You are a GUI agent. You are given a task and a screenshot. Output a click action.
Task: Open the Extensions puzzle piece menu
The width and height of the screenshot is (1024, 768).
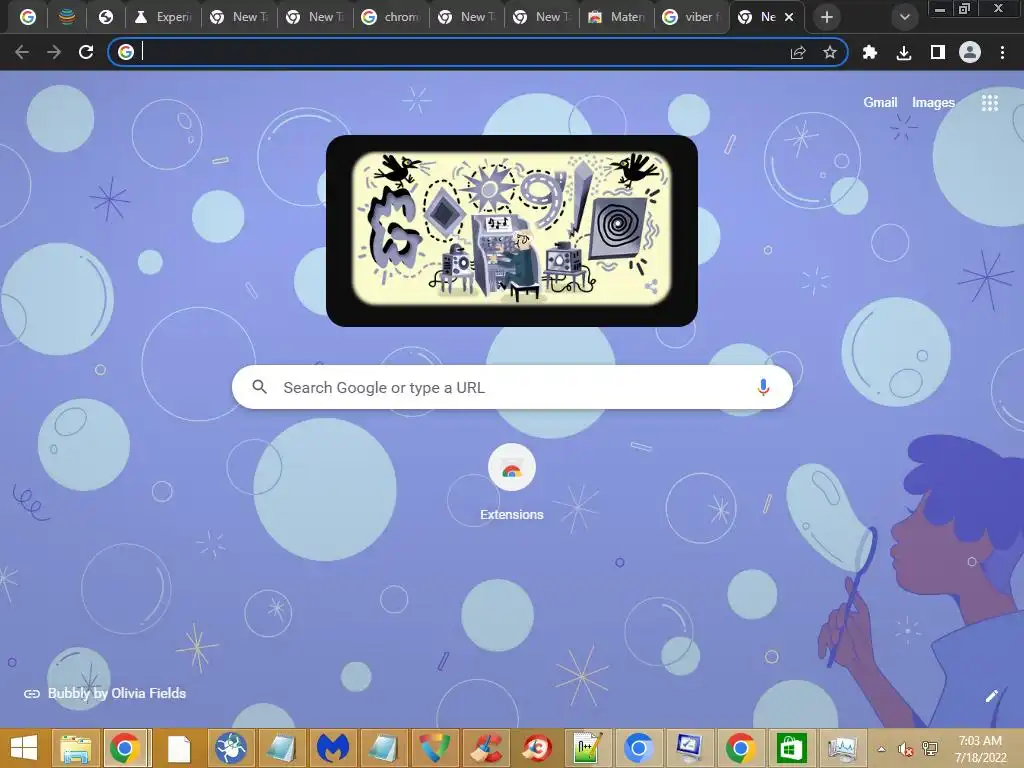869,52
